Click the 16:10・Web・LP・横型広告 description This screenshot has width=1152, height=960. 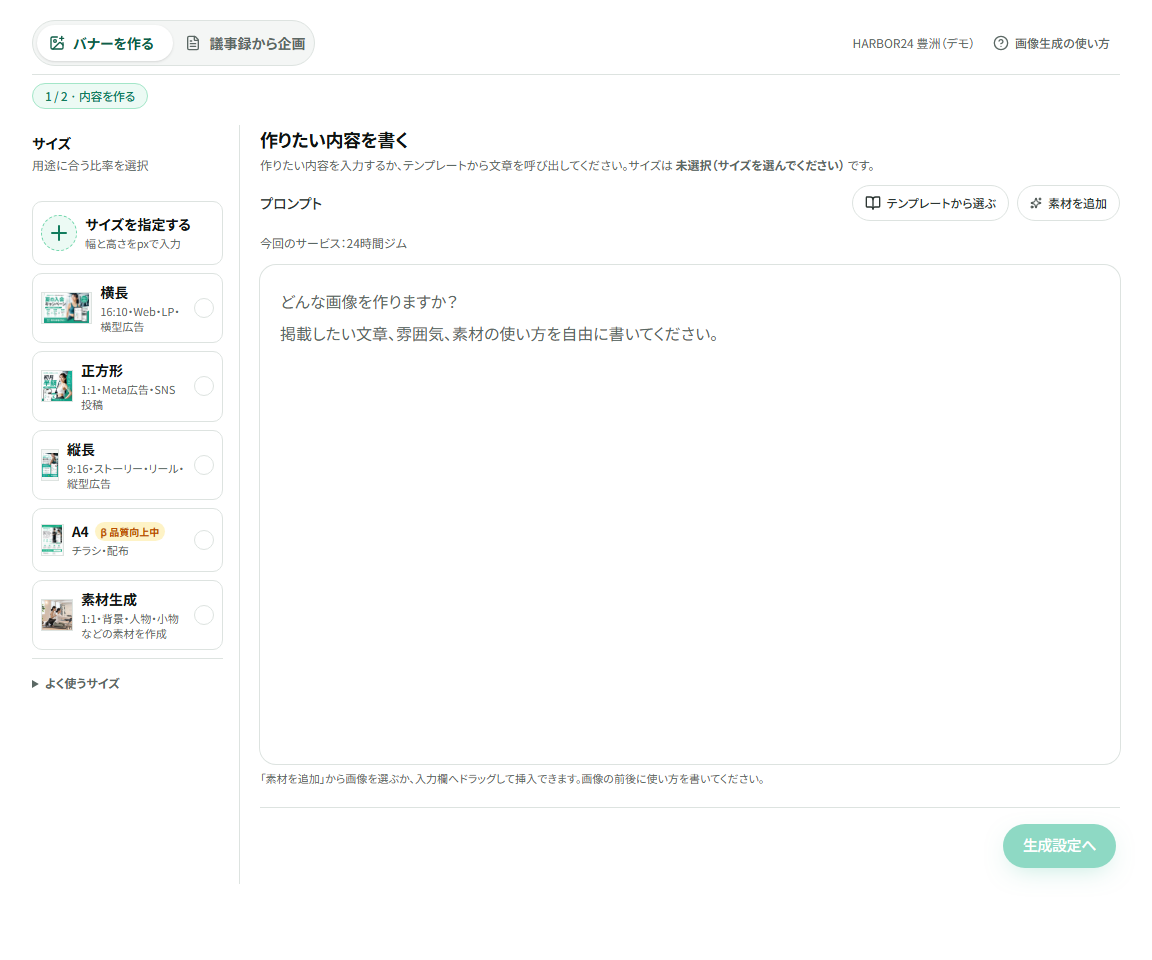[x=140, y=320]
